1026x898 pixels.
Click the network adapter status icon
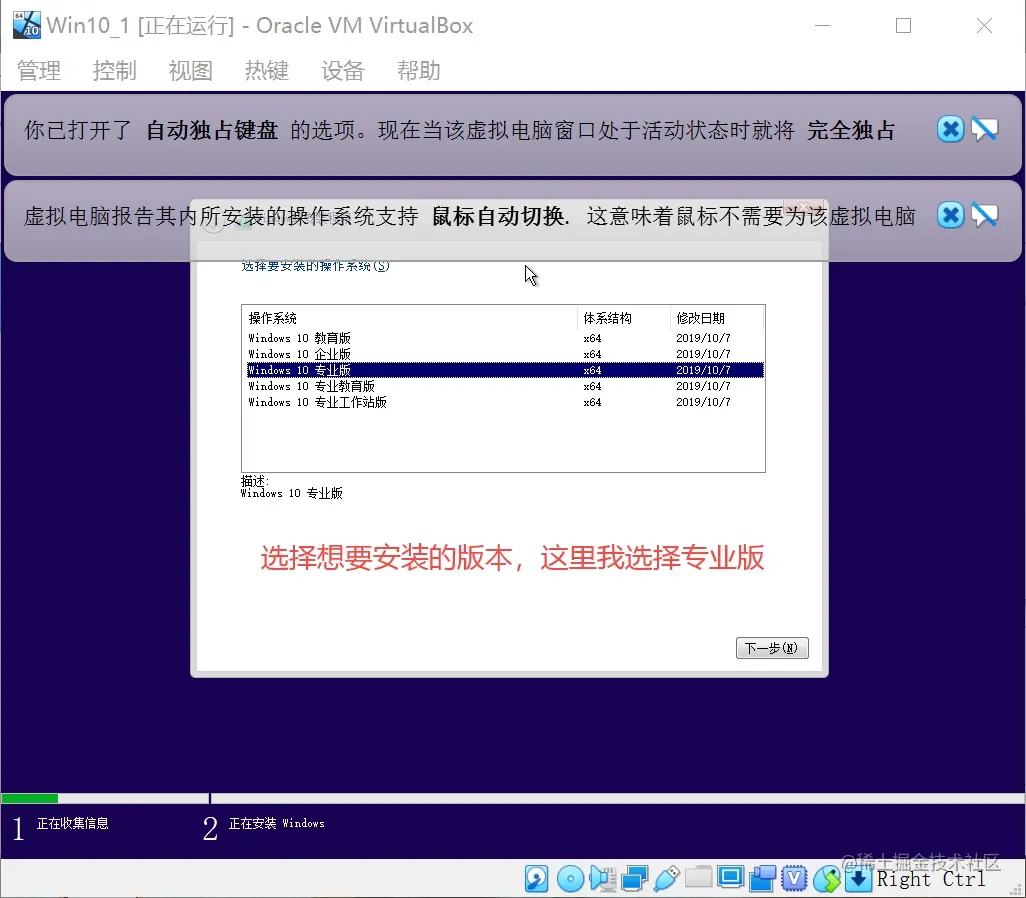click(634, 878)
